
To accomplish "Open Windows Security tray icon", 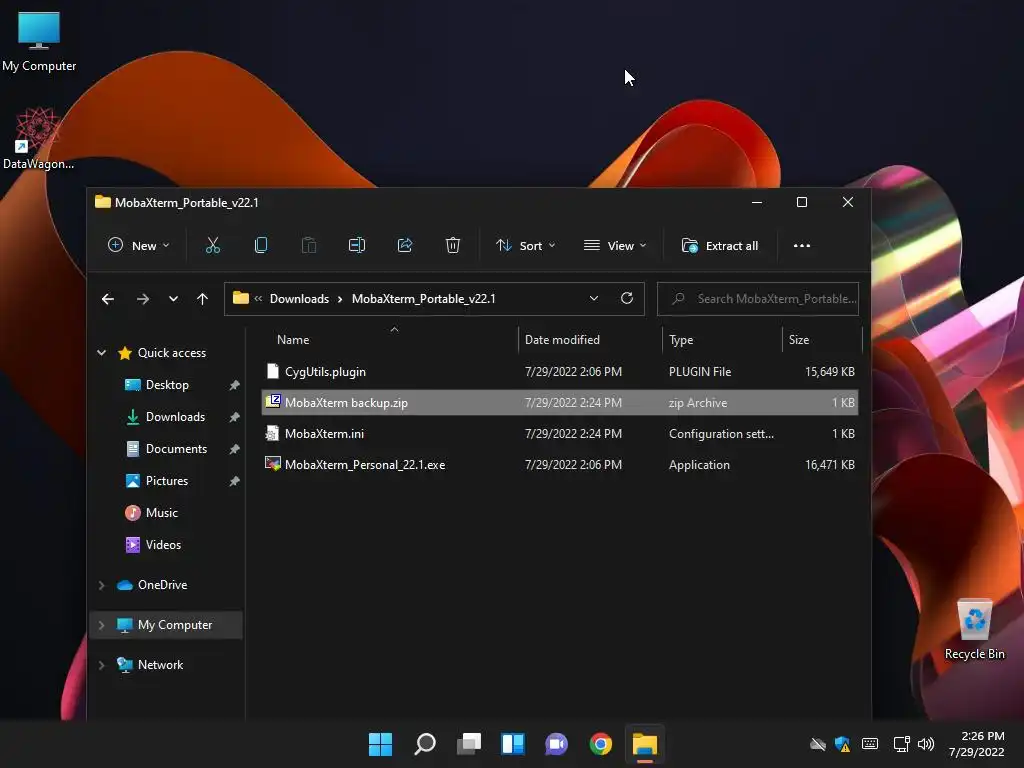I will [x=842, y=744].
